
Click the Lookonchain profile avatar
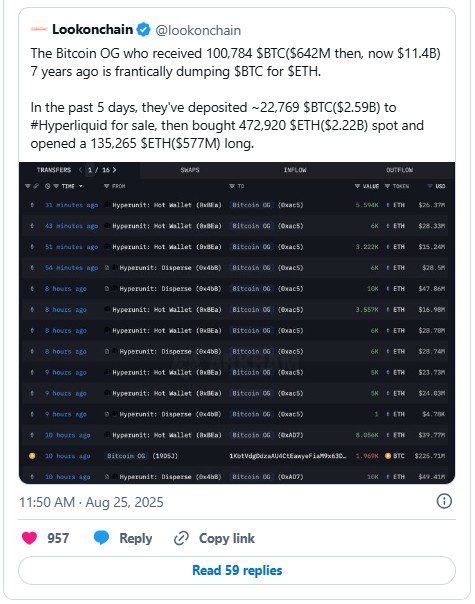[x=39, y=29]
